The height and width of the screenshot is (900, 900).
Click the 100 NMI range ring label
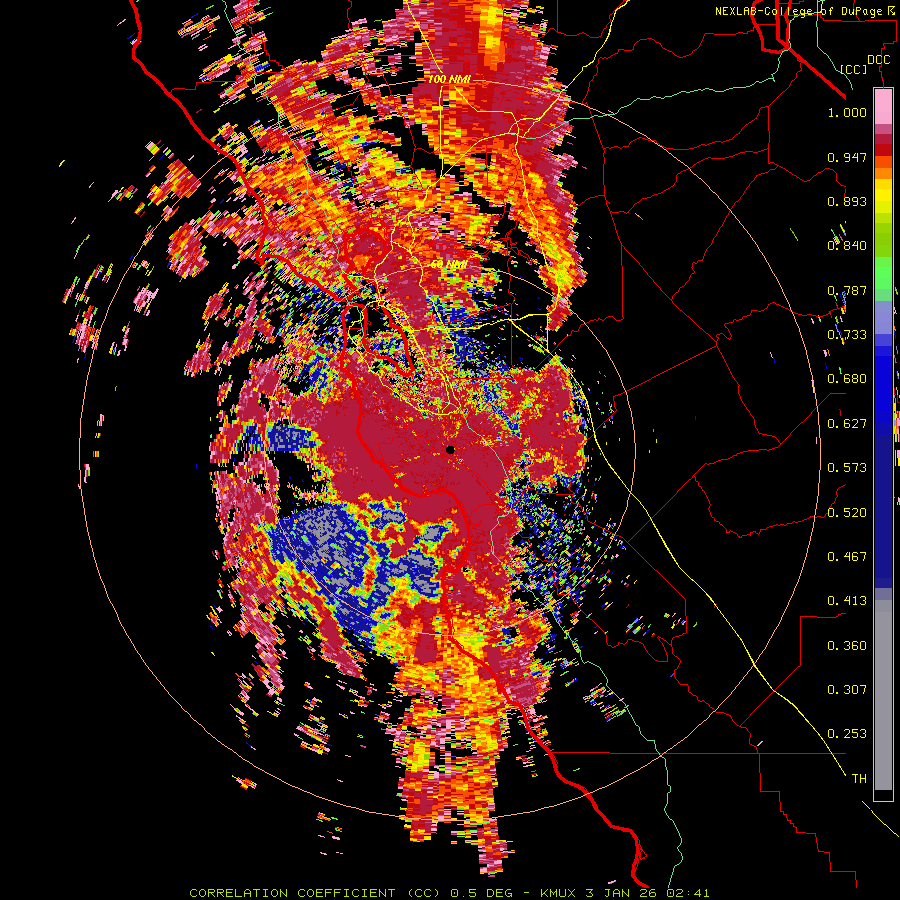click(449, 79)
